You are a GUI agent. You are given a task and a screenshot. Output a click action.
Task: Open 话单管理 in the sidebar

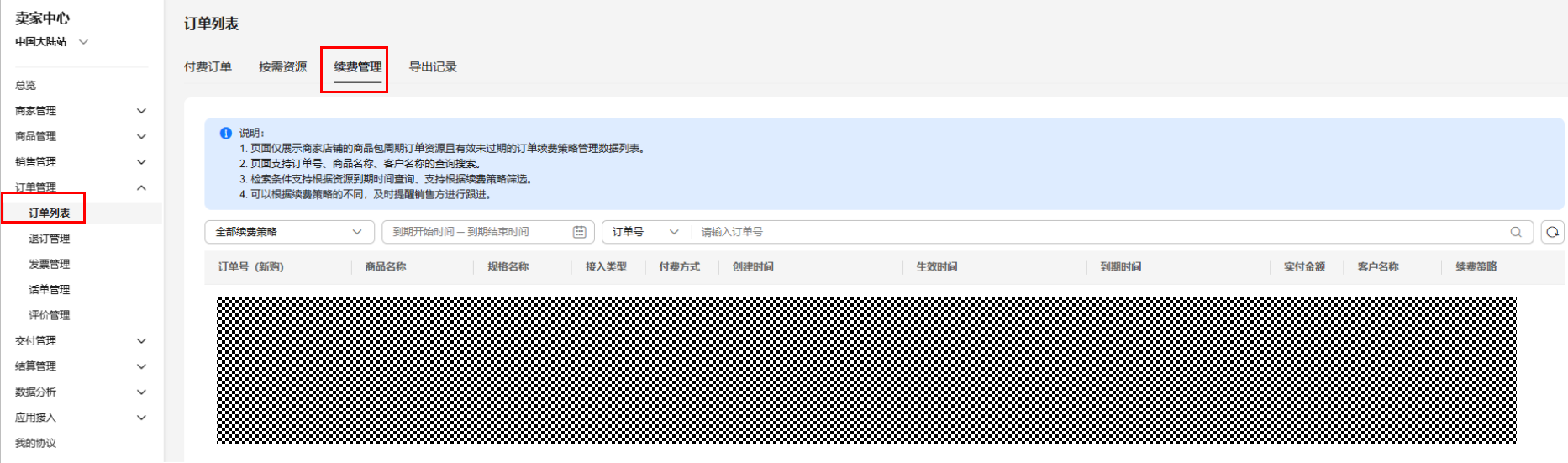(50, 289)
